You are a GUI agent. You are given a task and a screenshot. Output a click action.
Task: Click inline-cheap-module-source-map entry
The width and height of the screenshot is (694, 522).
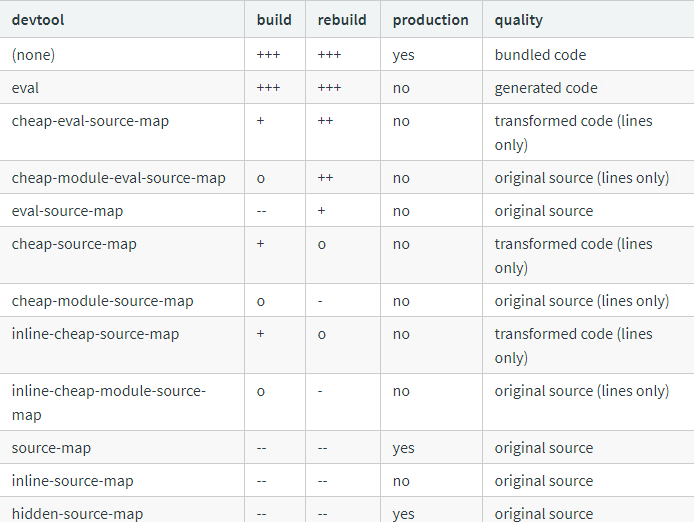point(109,402)
